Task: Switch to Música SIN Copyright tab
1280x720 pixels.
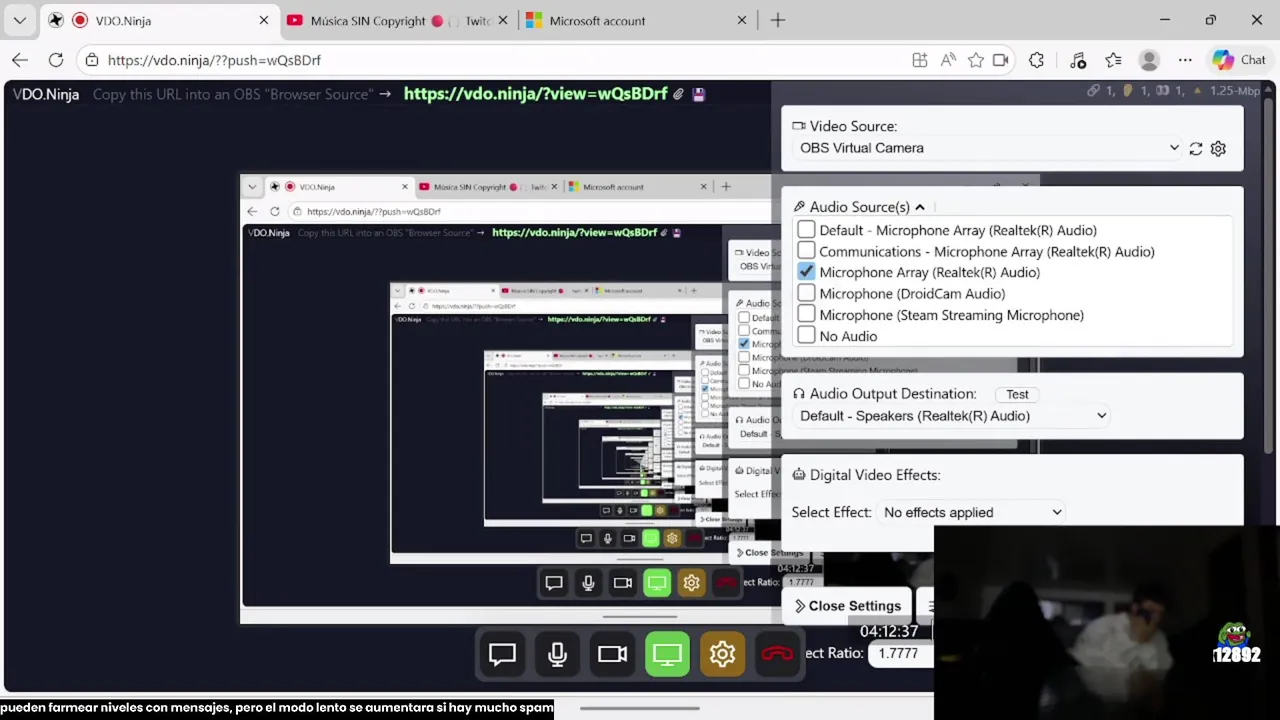Action: click(x=397, y=20)
